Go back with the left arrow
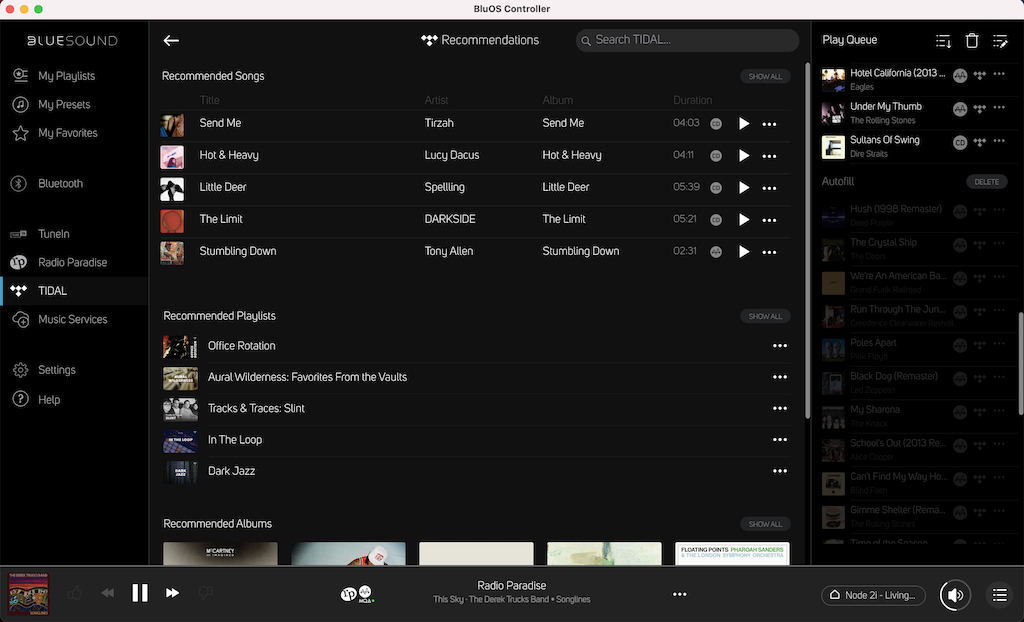Viewport: 1024px width, 622px height. tap(171, 41)
